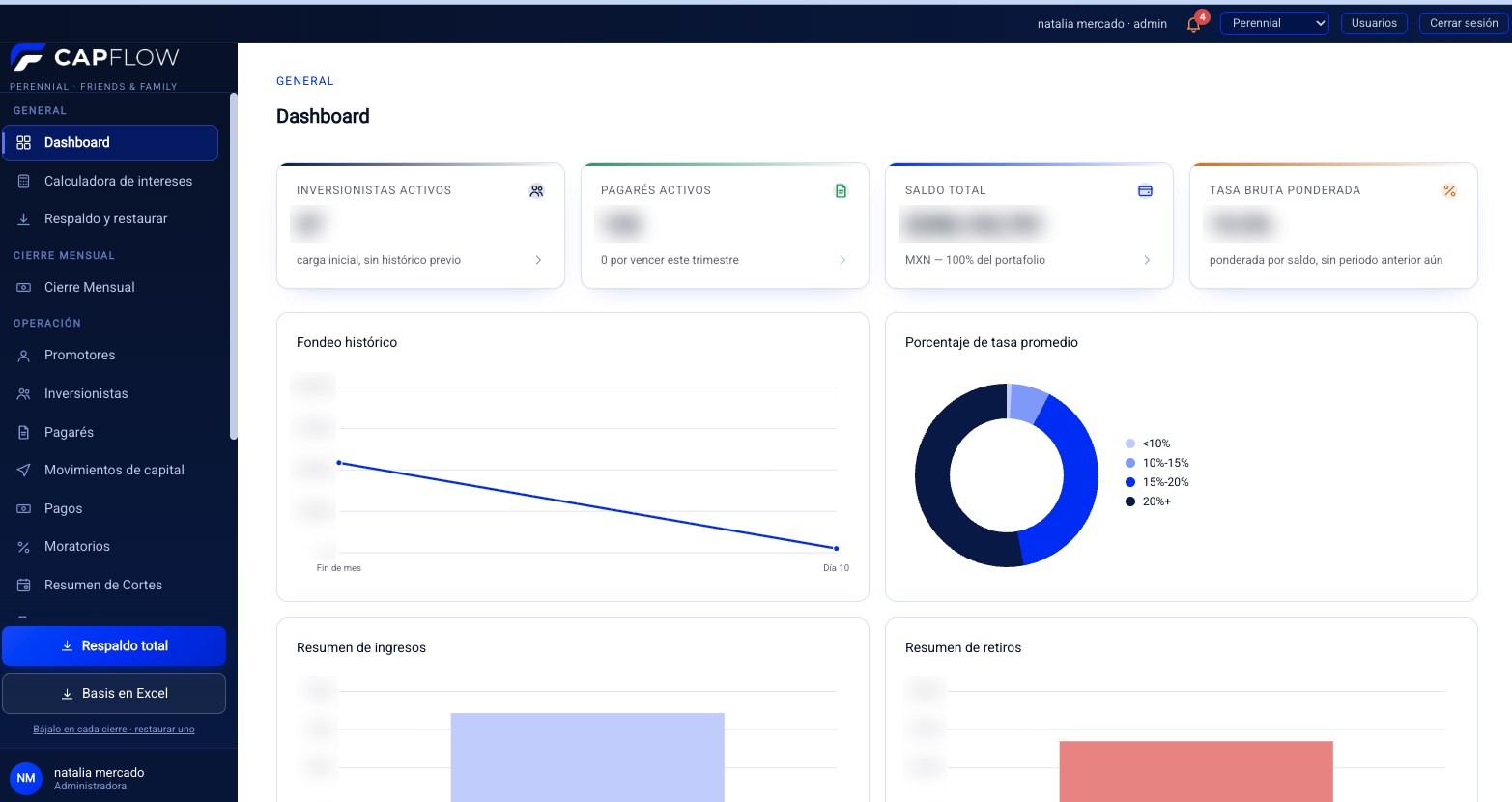Screen dimensions: 1512x802
Task: Click the sidebar scrollbar
Action: click(x=233, y=266)
